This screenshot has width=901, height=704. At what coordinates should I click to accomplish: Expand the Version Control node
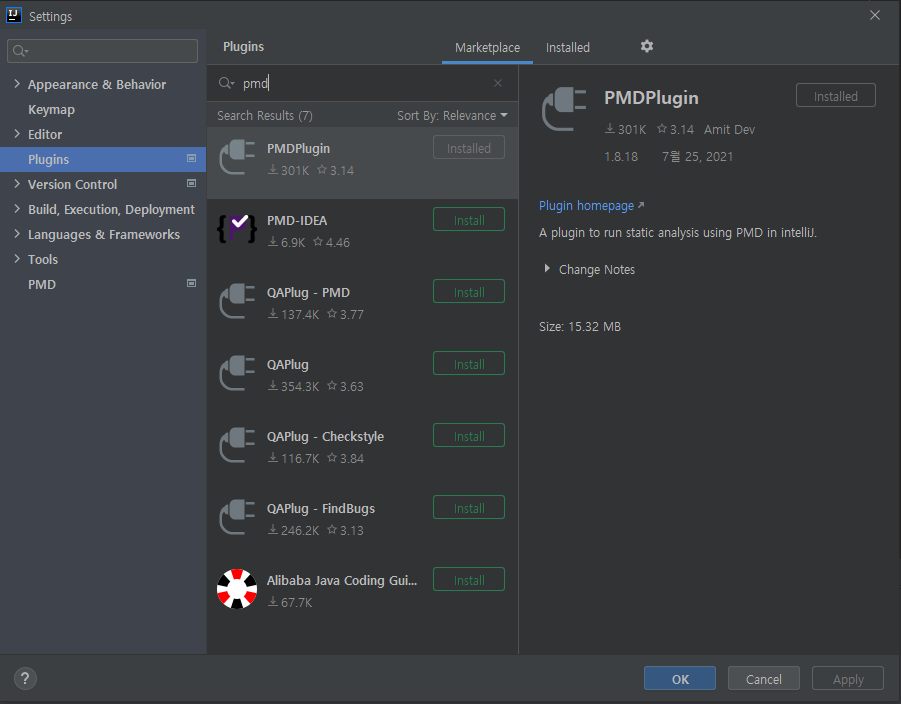pos(17,183)
